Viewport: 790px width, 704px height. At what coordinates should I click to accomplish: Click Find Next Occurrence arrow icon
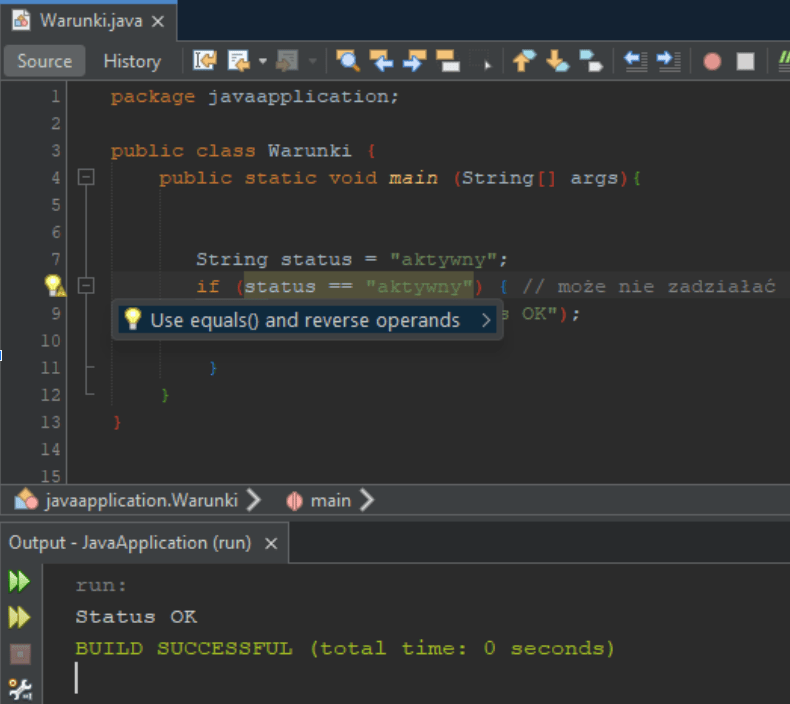[414, 61]
